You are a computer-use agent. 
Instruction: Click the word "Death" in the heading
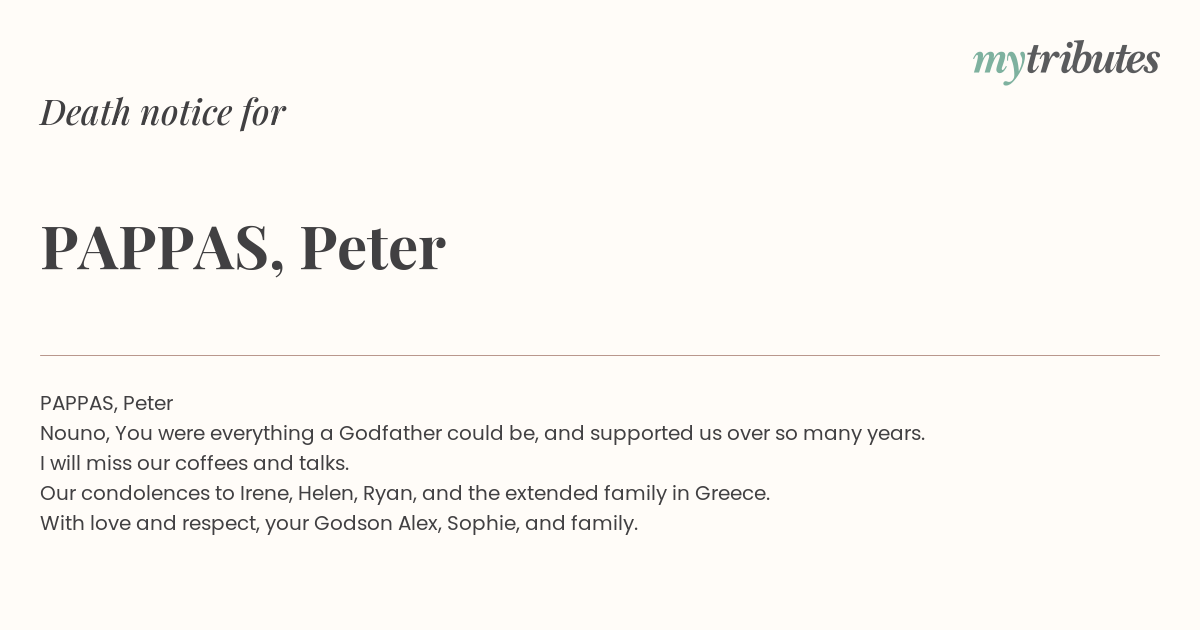pos(85,112)
